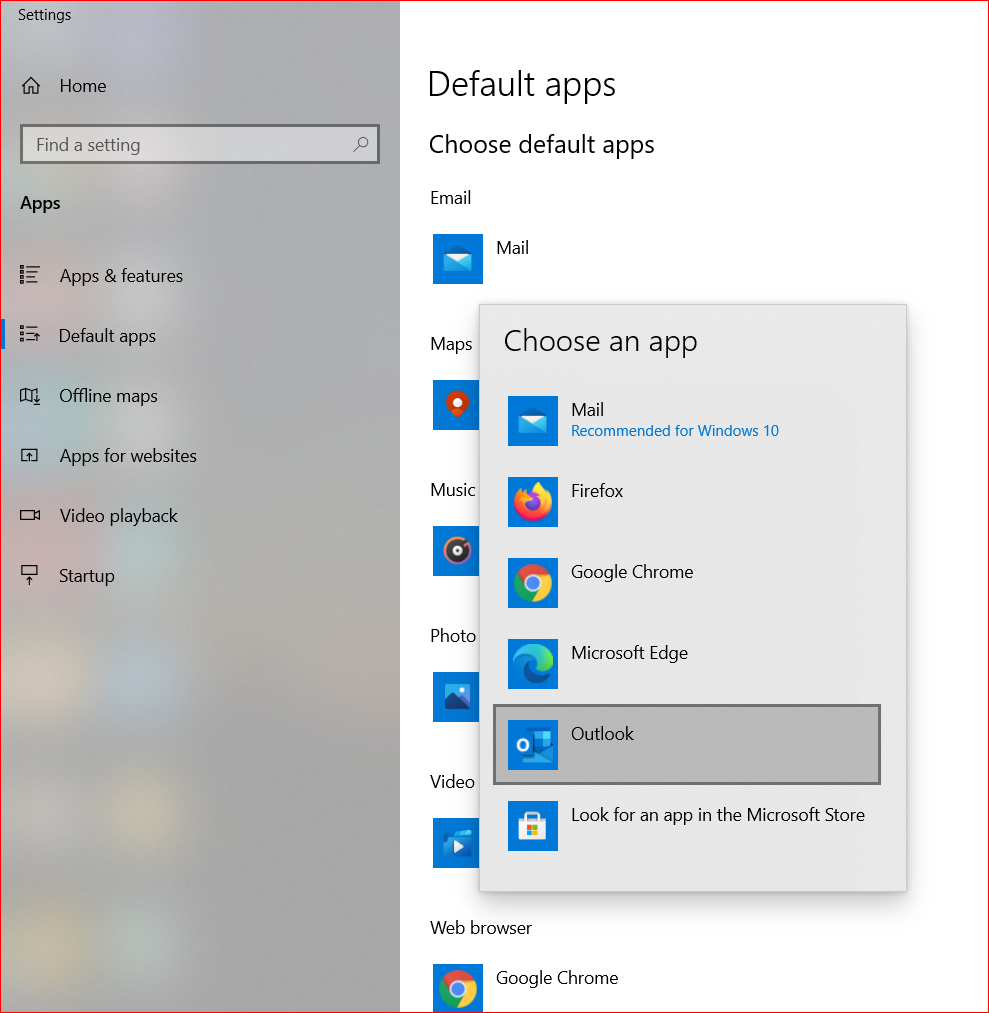Open Apps for websites page
This screenshot has height=1013, width=989.
point(128,456)
